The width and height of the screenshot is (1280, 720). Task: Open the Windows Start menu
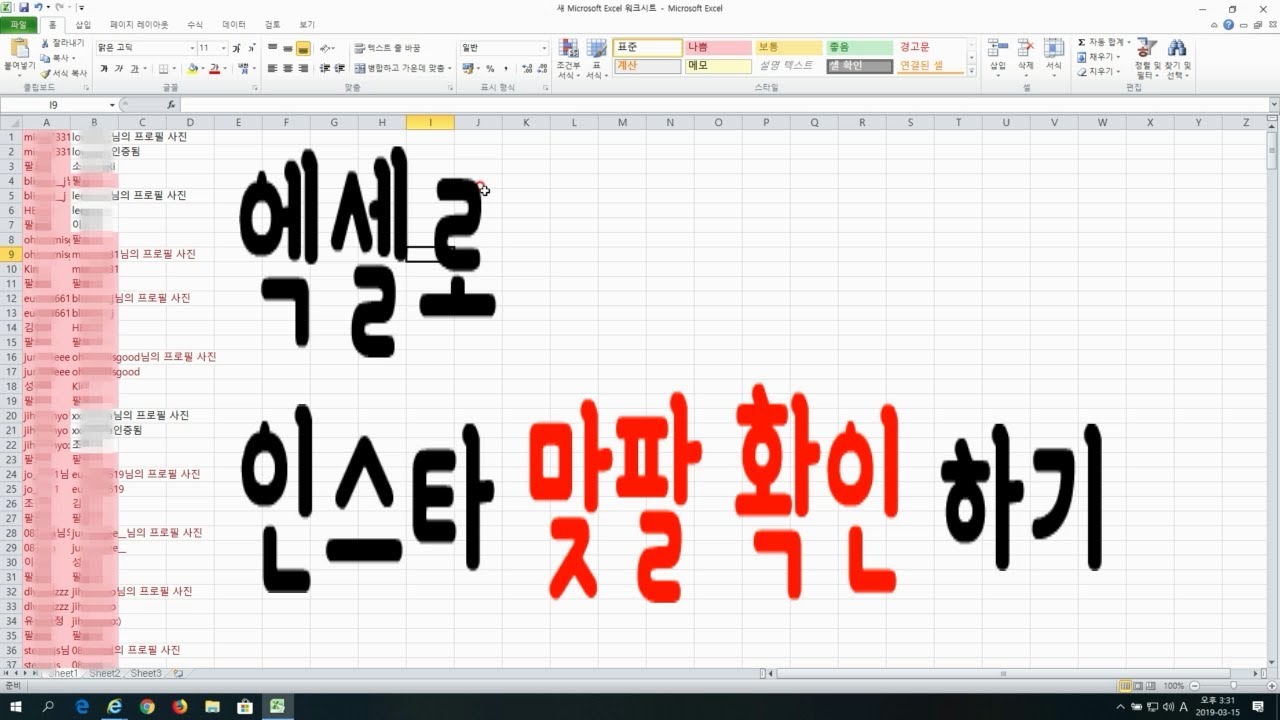point(16,706)
